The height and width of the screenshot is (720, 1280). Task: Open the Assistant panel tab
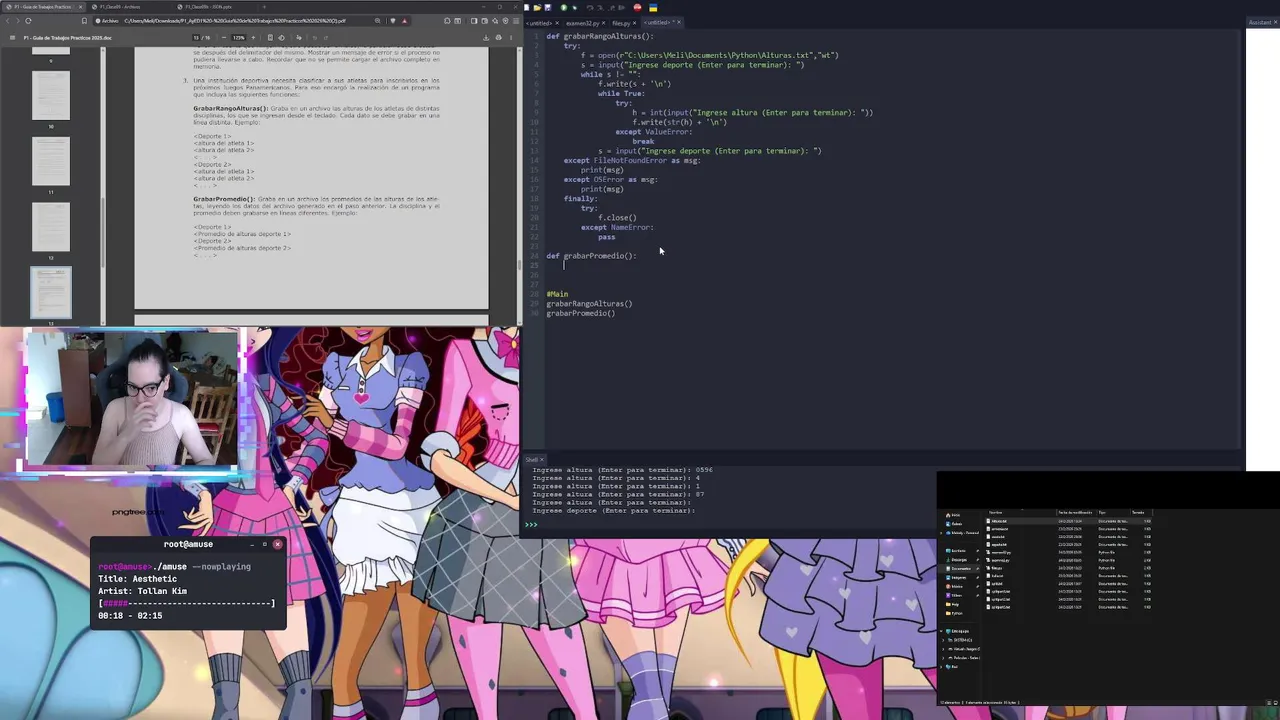[1261, 22]
